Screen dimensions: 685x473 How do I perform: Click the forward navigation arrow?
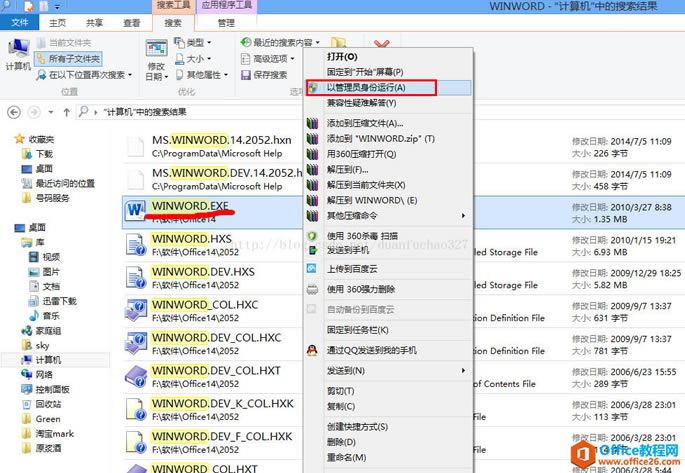pyautogui.click(x=34, y=112)
